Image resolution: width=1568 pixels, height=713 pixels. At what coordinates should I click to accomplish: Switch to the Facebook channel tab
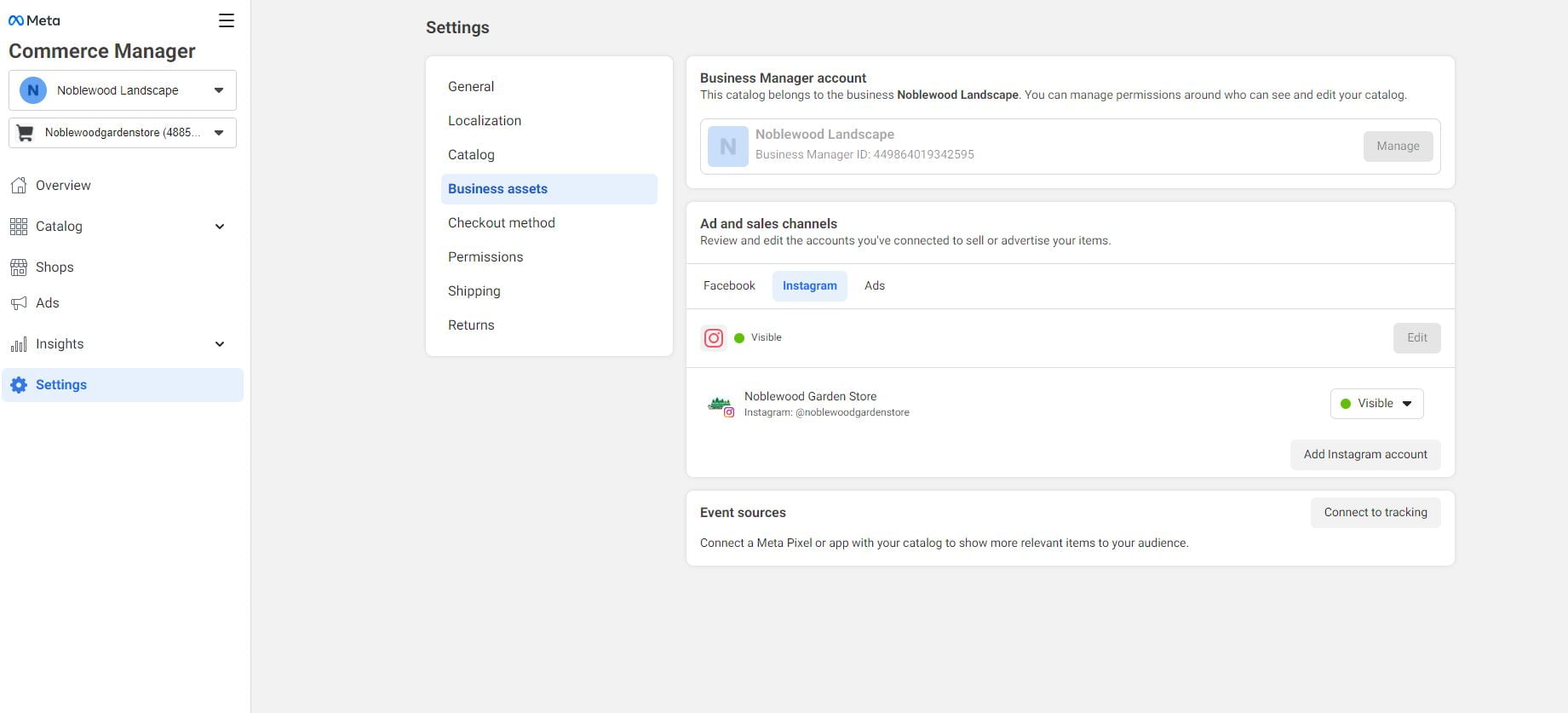pyautogui.click(x=729, y=286)
